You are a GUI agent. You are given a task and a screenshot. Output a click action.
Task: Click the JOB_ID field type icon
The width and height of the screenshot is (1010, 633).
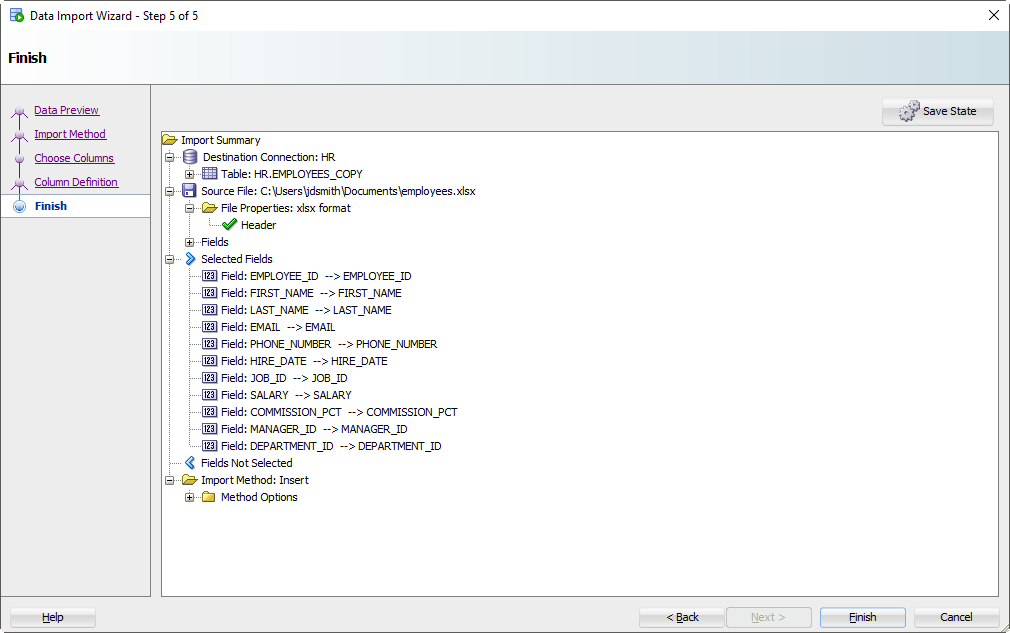tap(209, 378)
